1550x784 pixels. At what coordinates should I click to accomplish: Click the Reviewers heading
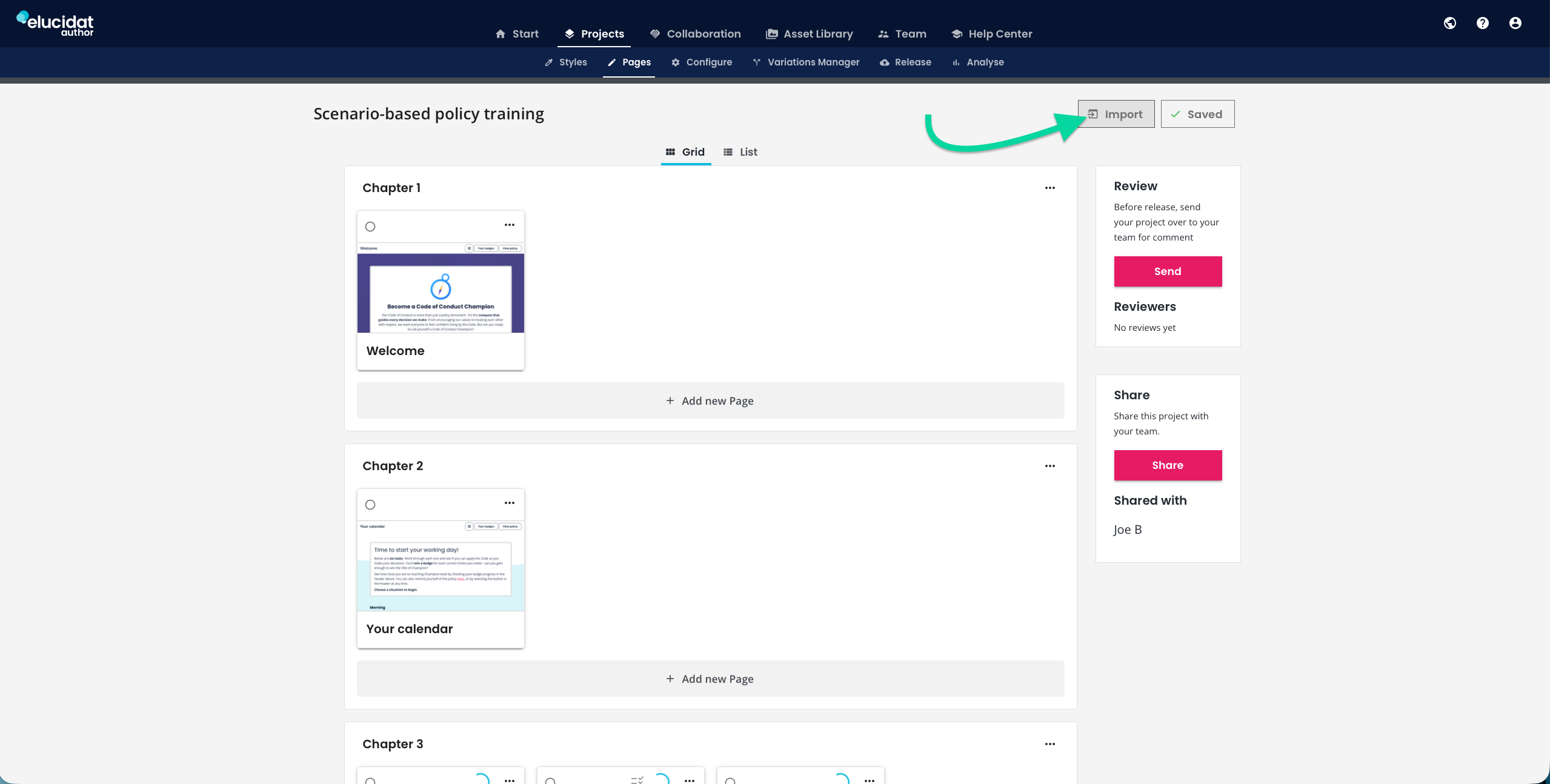1145,307
